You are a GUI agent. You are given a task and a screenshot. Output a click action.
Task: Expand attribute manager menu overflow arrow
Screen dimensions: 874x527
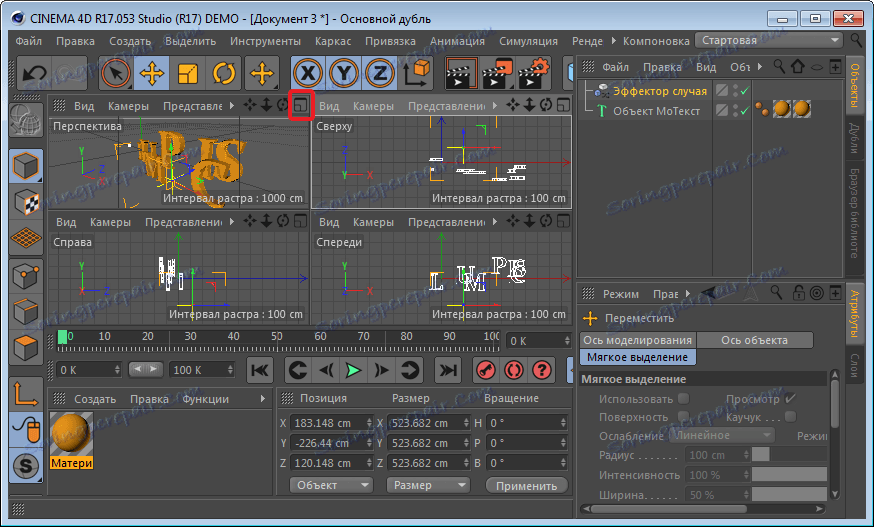[688, 293]
